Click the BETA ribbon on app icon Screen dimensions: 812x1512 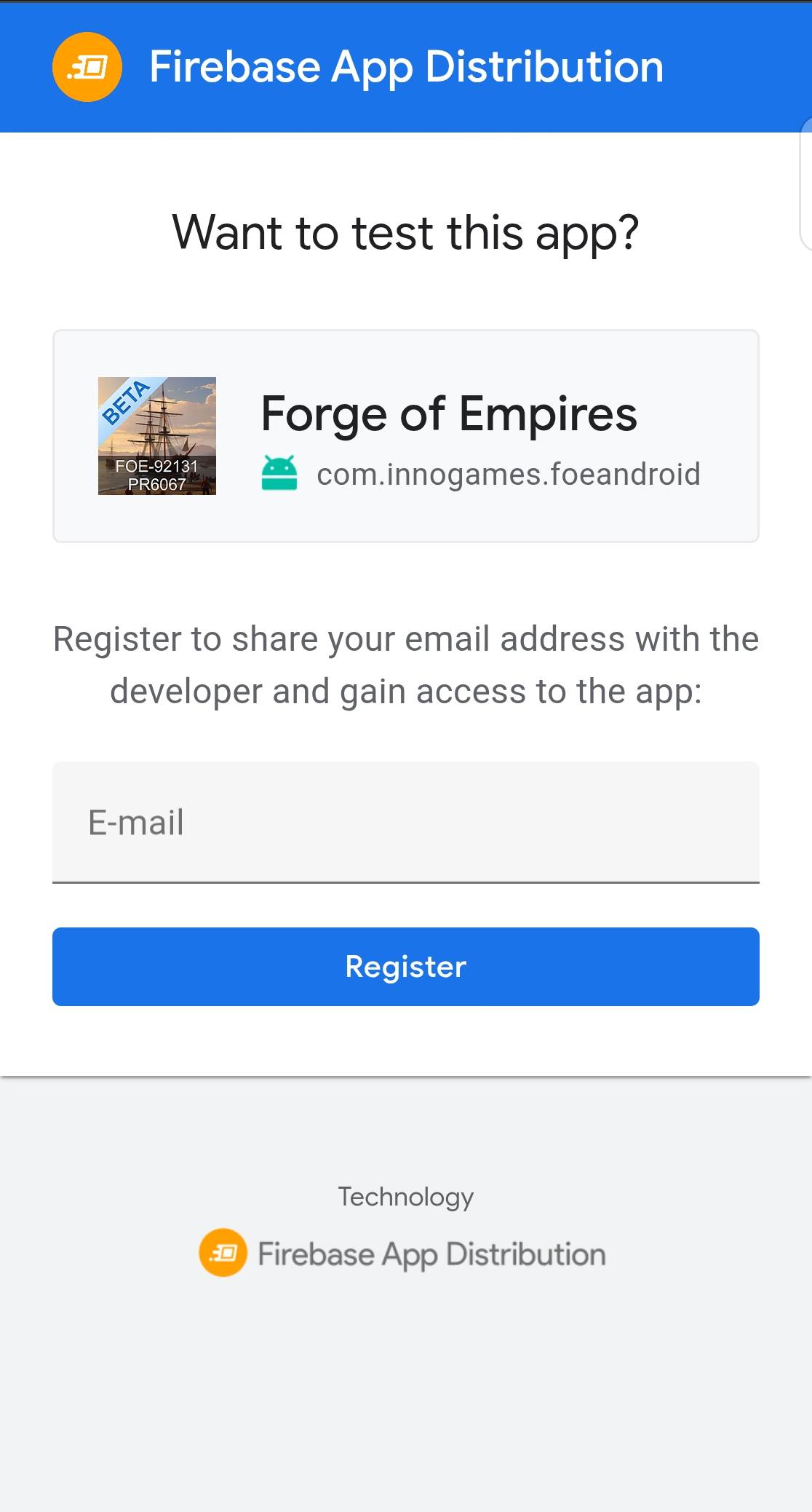pyautogui.click(x=125, y=401)
